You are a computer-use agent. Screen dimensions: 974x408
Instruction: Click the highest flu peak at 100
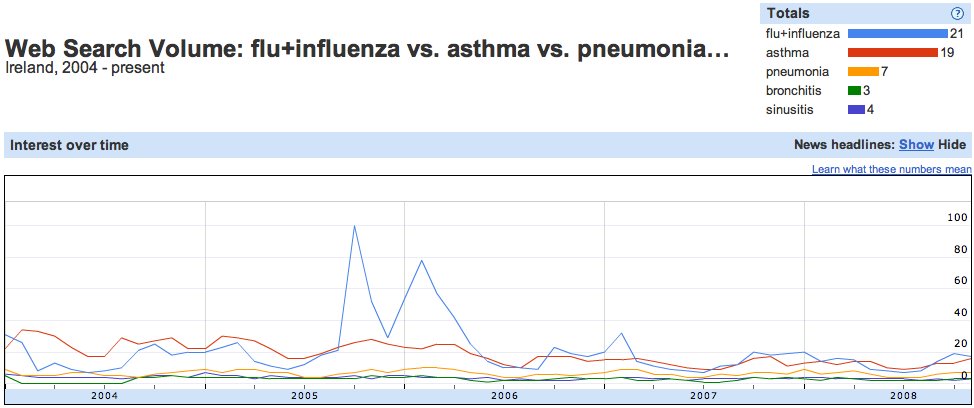(x=354, y=226)
